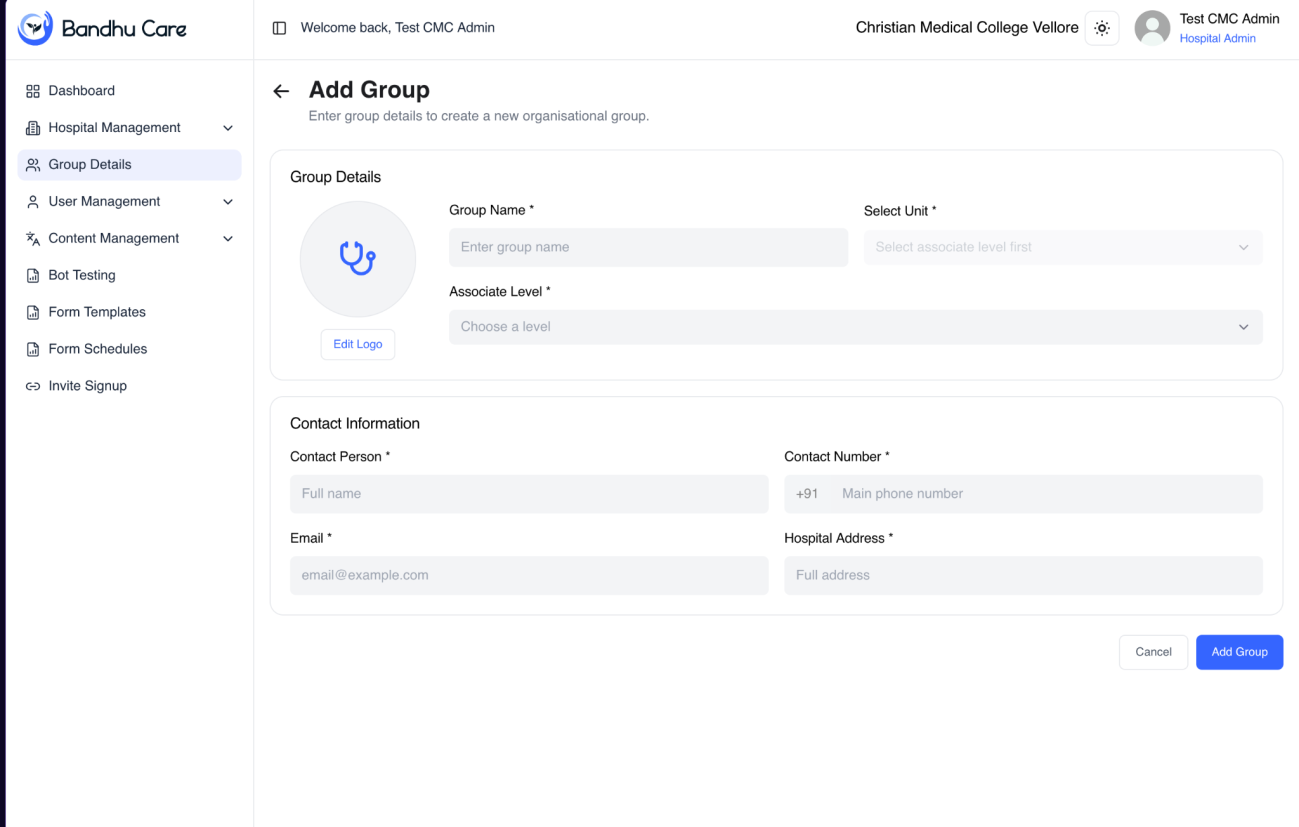
Task: Click the Christian Medical College Vellore text
Action: click(967, 28)
